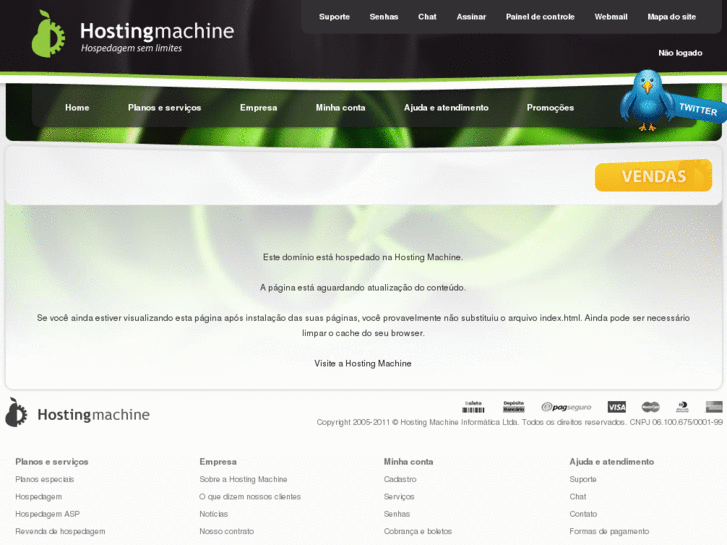This screenshot has height=545, width=727.
Task: Open footer Serviços link
Action: pos(399,497)
